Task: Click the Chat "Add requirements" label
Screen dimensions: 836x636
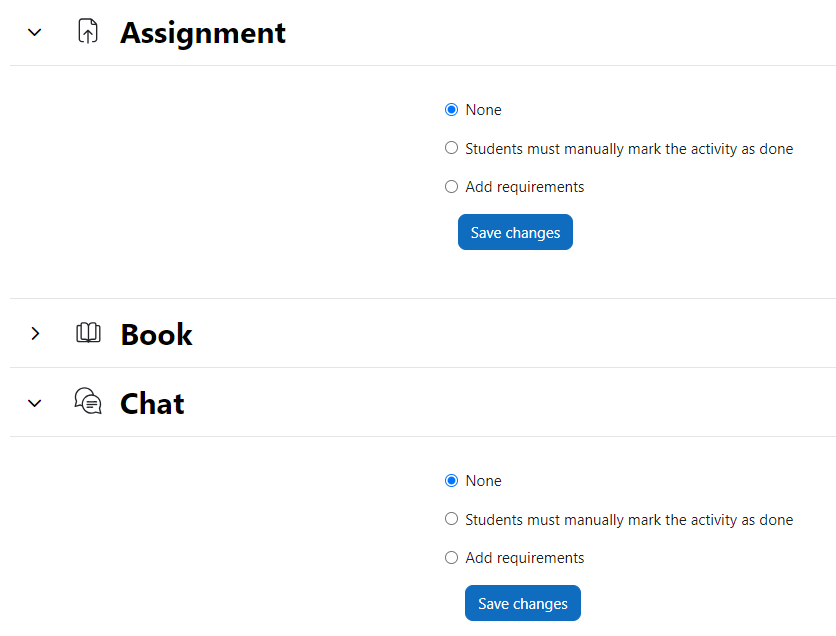Action: pos(525,558)
